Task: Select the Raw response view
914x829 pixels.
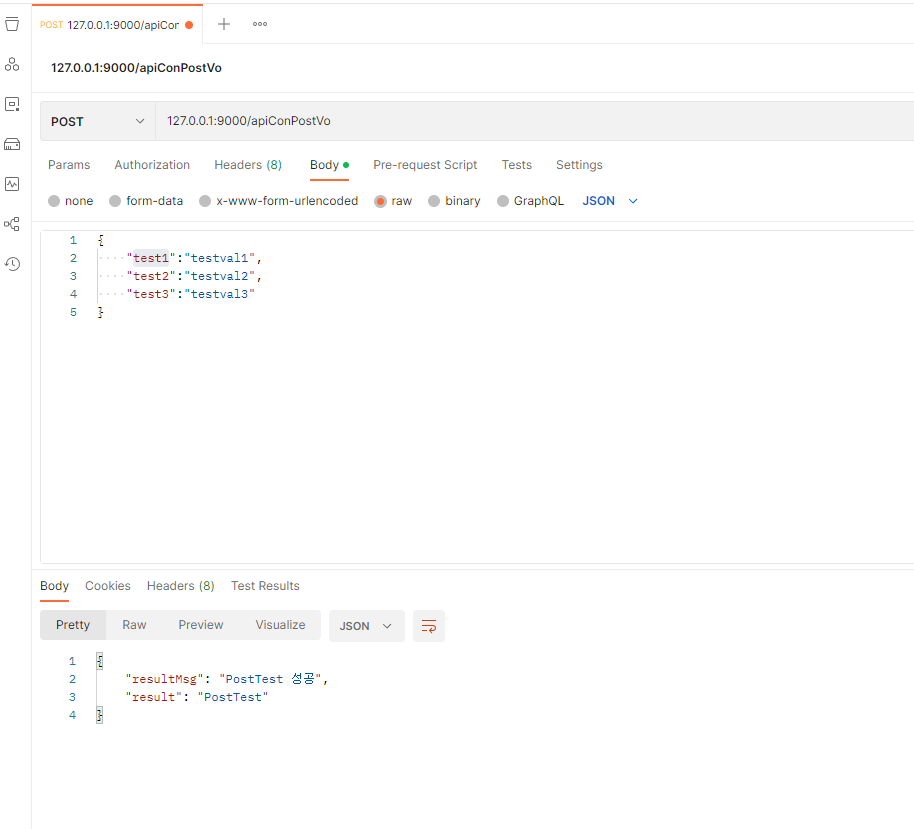Action: coord(134,625)
